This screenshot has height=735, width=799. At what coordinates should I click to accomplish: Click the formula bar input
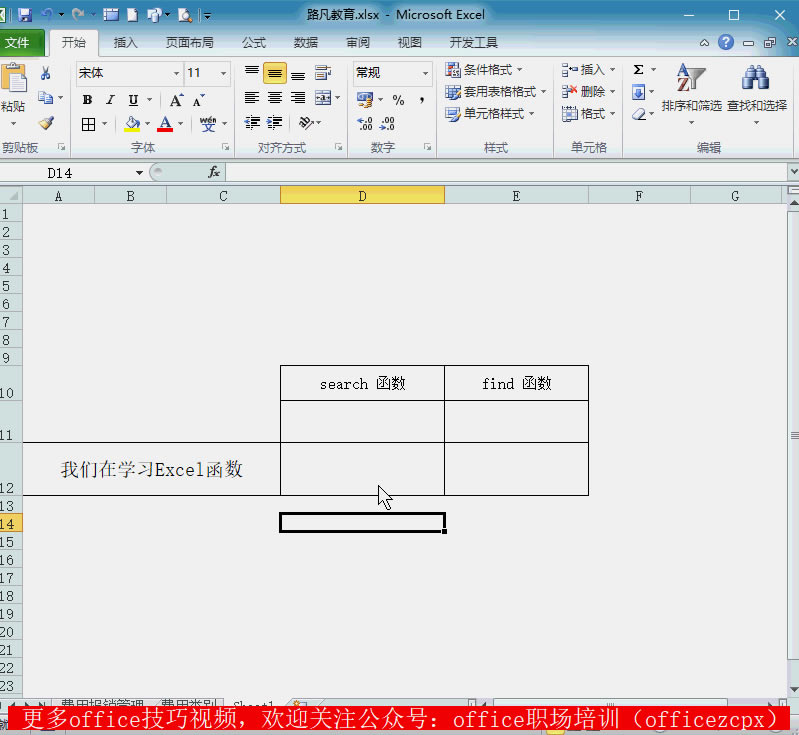pyautogui.click(x=506, y=172)
